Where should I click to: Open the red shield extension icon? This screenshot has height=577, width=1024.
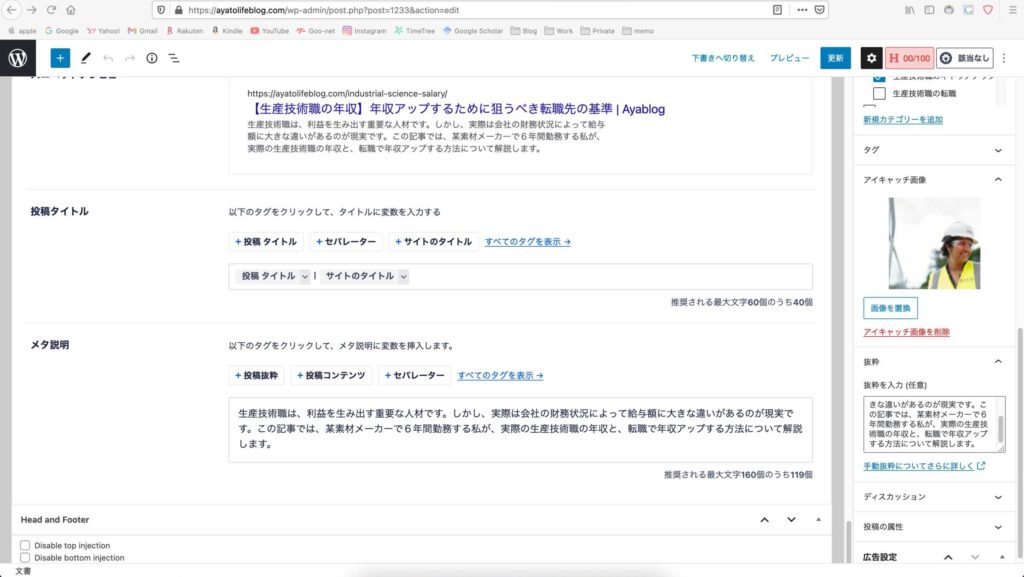pos(988,10)
